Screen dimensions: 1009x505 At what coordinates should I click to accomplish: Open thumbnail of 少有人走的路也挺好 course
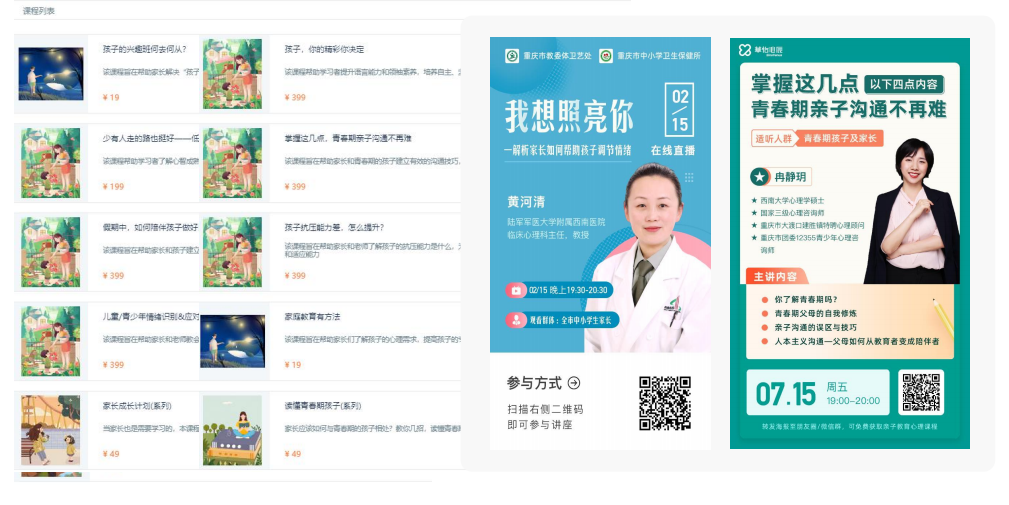click(x=51, y=163)
